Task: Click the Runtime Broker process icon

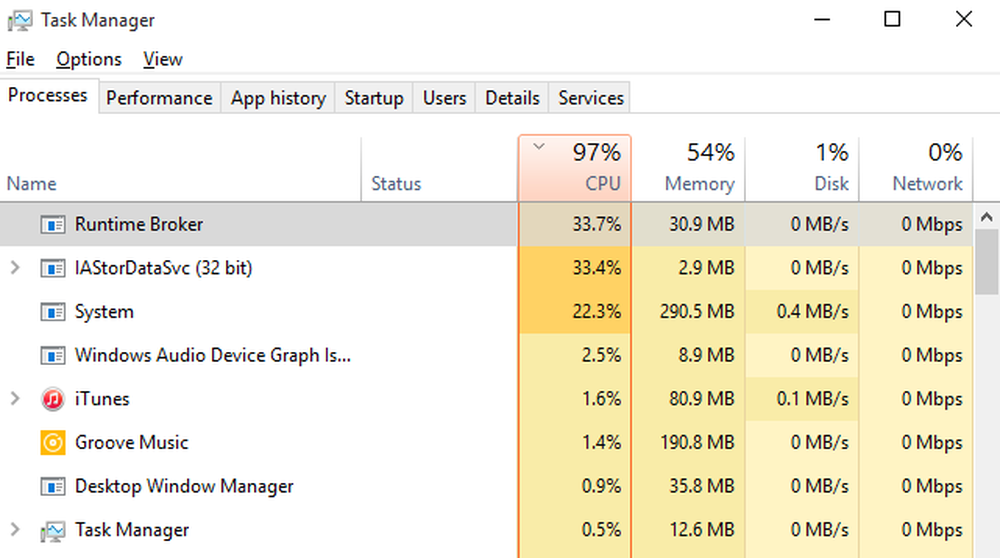Action: coord(52,225)
